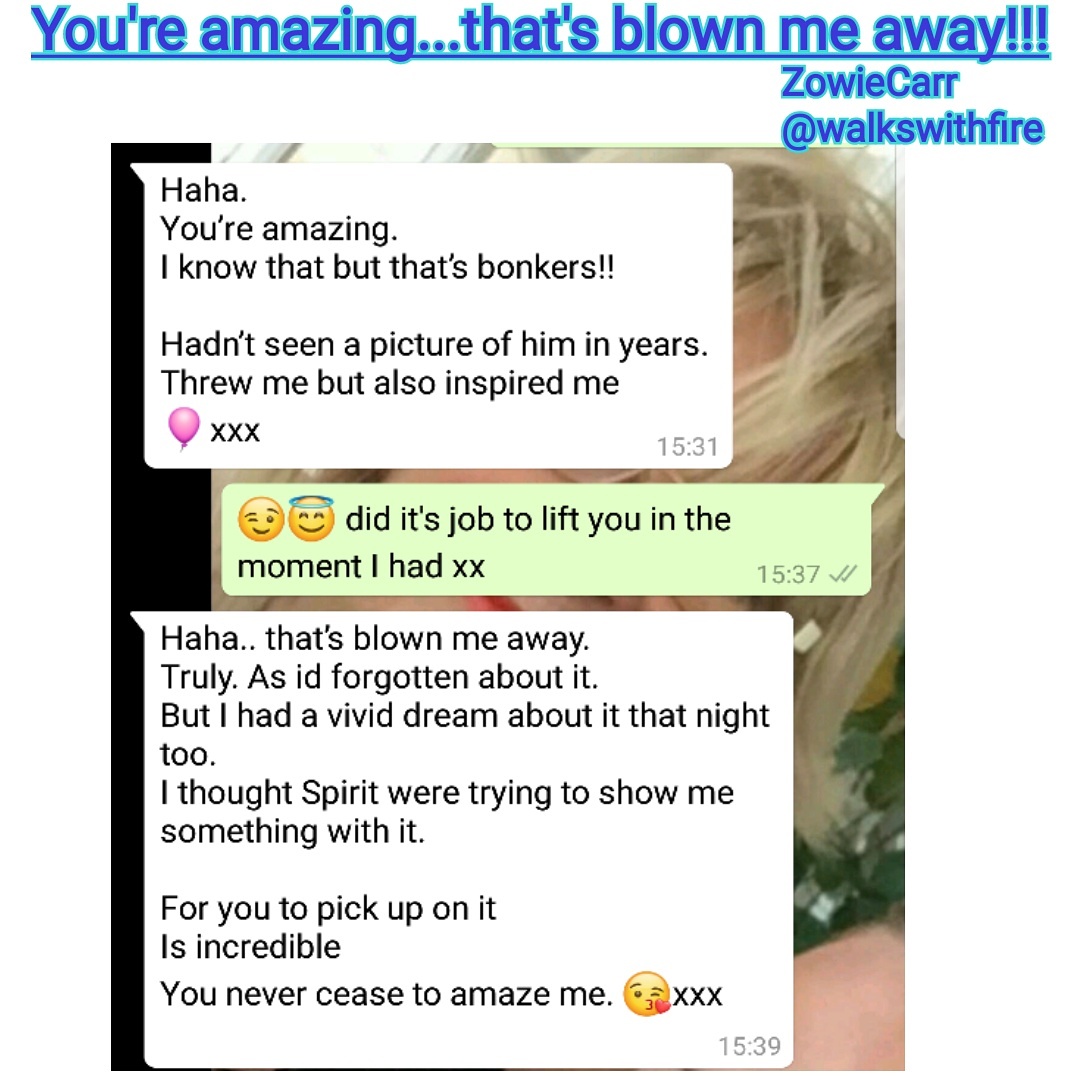
Task: Tap the green outgoing message bubble
Action: (547, 540)
